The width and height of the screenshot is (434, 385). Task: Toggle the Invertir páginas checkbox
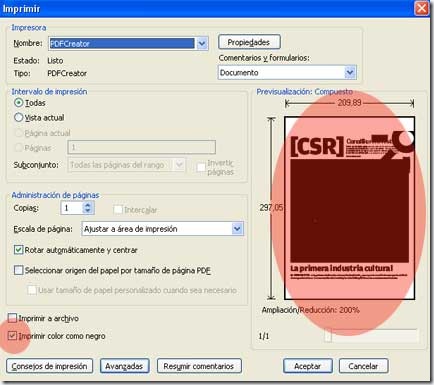[201, 167]
